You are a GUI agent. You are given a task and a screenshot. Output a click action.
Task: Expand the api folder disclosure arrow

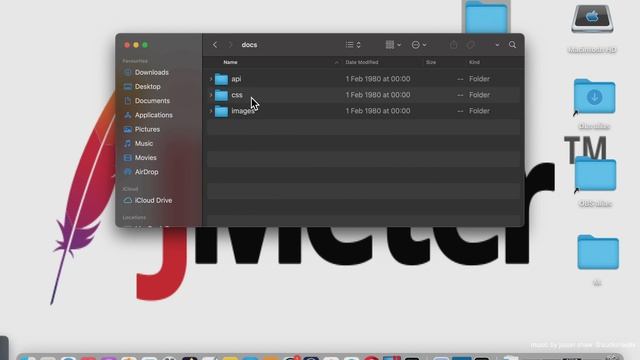click(x=211, y=79)
